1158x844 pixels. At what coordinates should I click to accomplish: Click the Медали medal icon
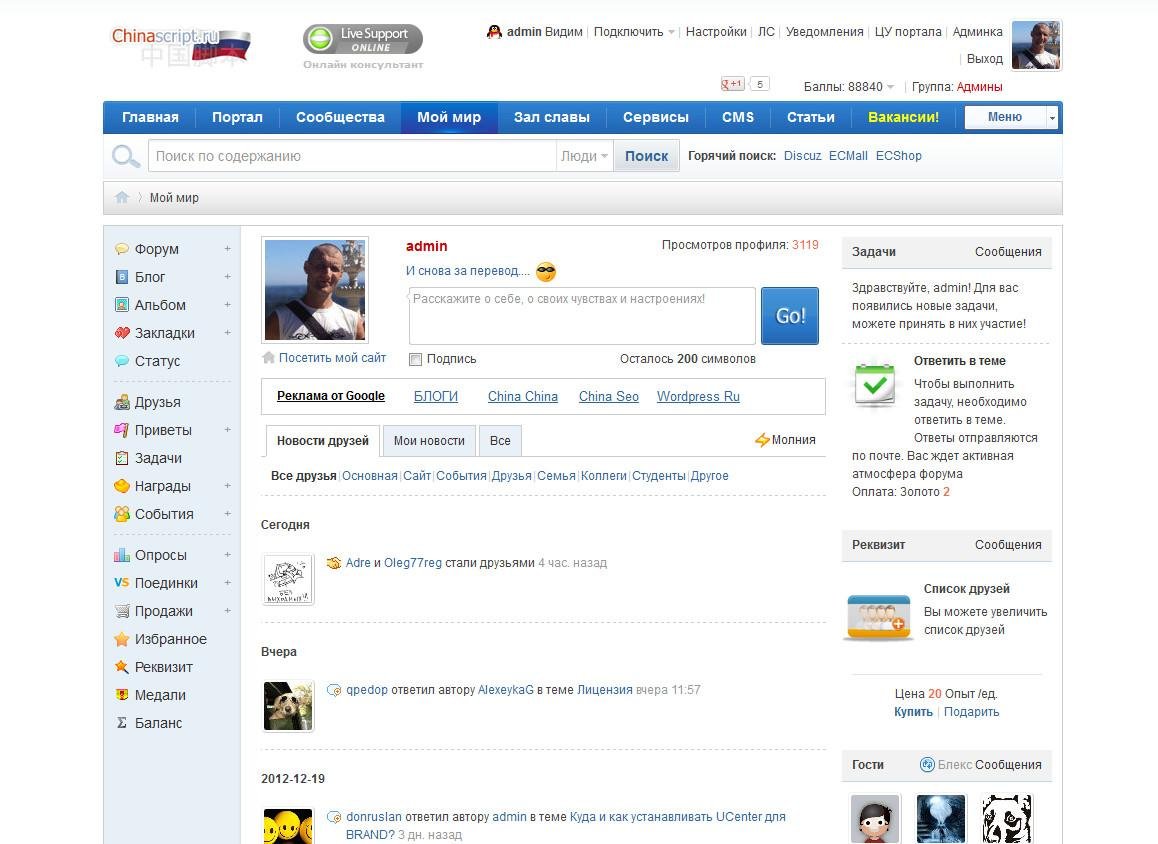click(x=121, y=695)
